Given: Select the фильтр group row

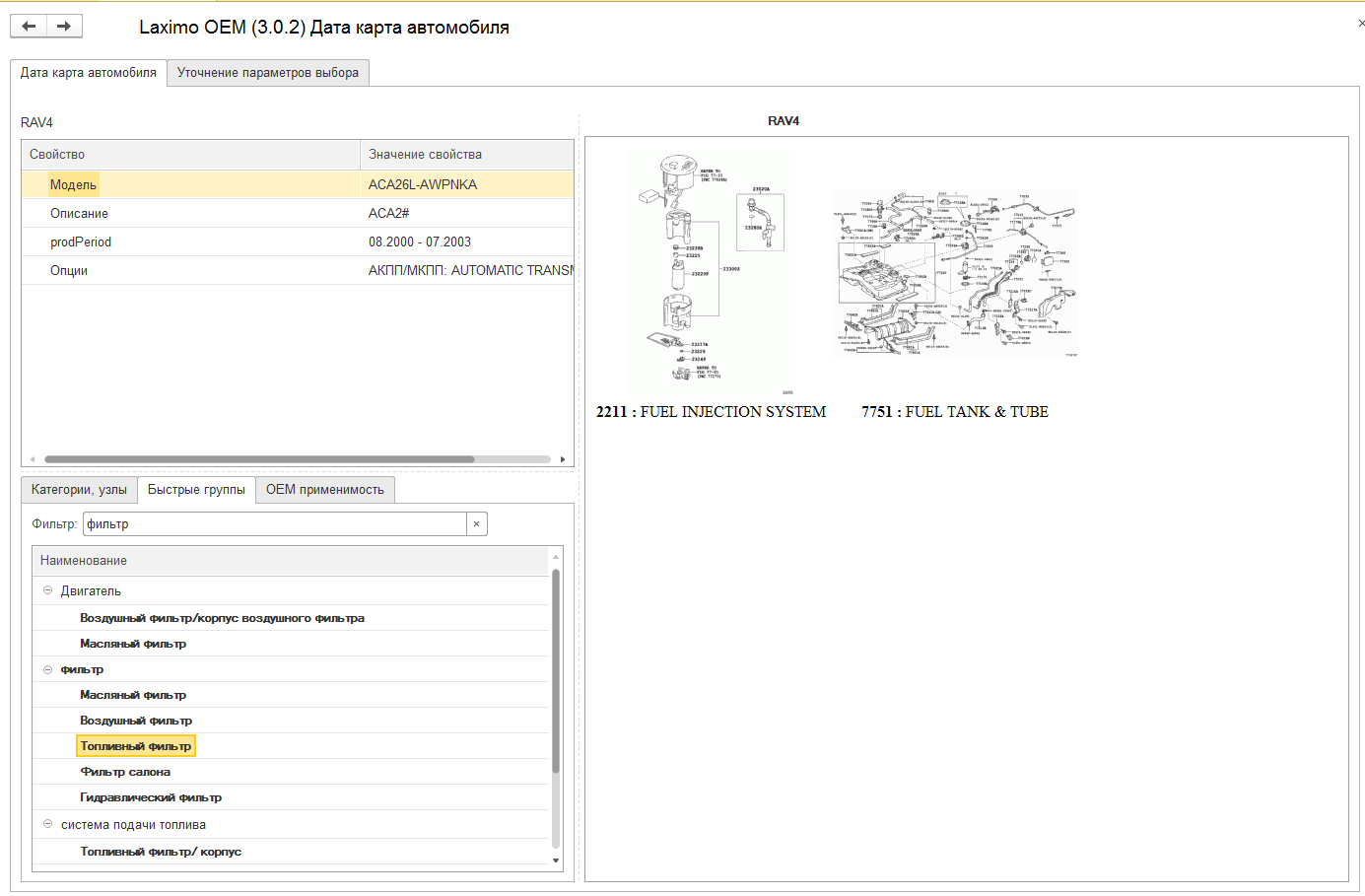Looking at the screenshot, I should [291, 669].
